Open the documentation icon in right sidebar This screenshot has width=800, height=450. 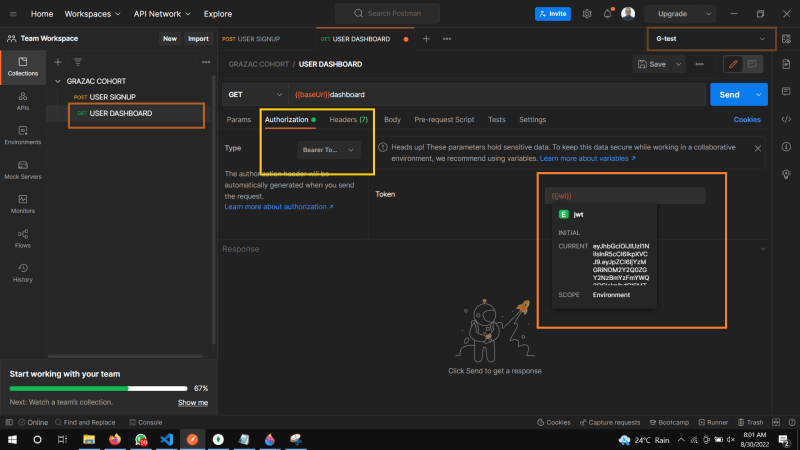point(786,64)
